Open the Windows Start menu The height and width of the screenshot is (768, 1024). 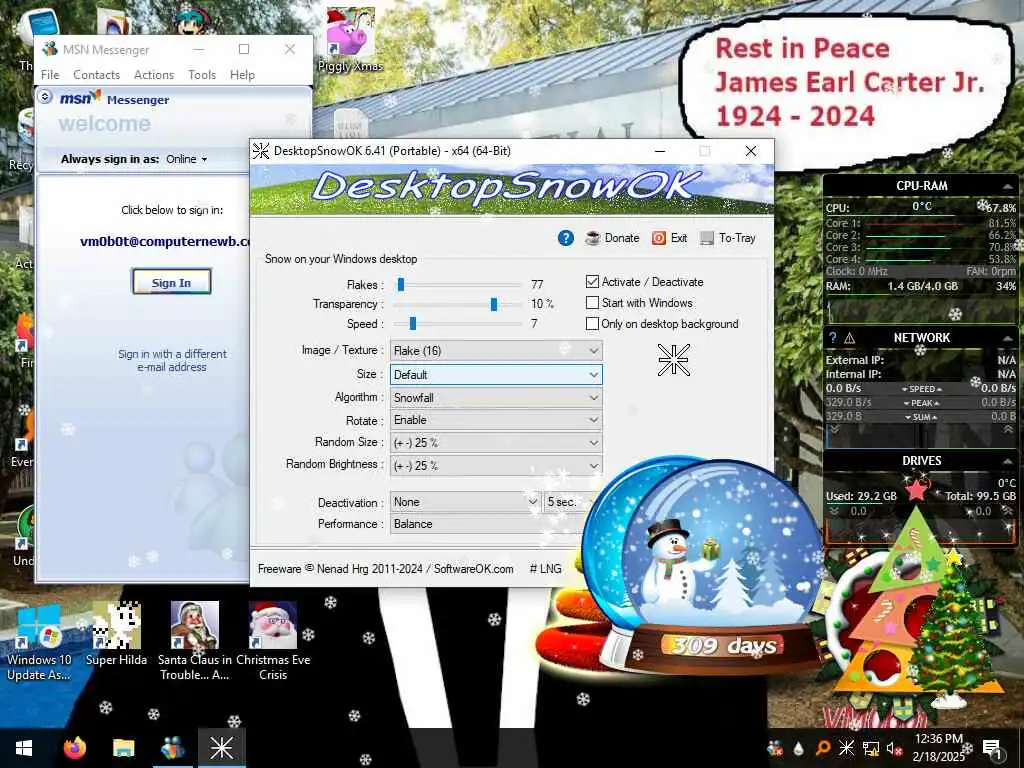(x=24, y=748)
